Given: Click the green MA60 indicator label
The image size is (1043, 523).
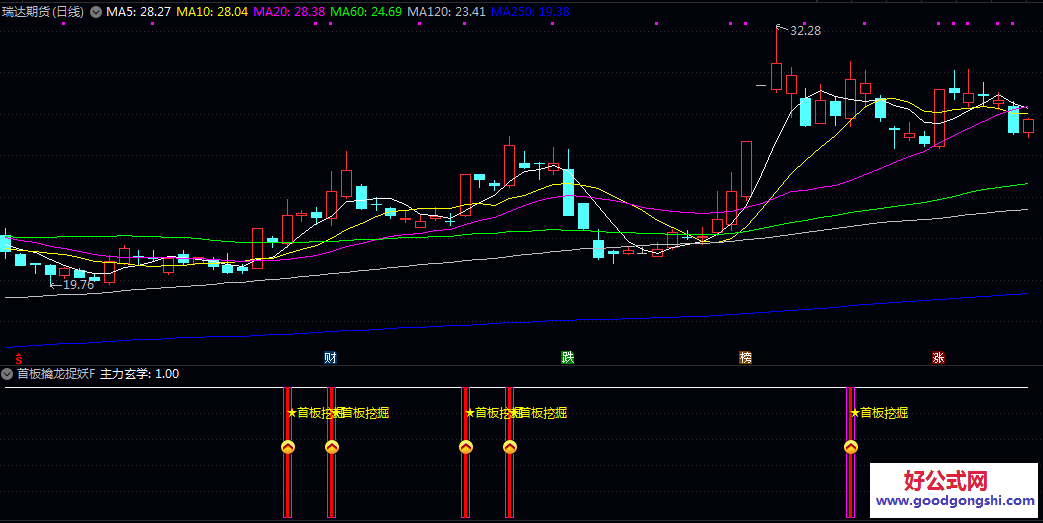Looking at the screenshot, I should click(366, 12).
